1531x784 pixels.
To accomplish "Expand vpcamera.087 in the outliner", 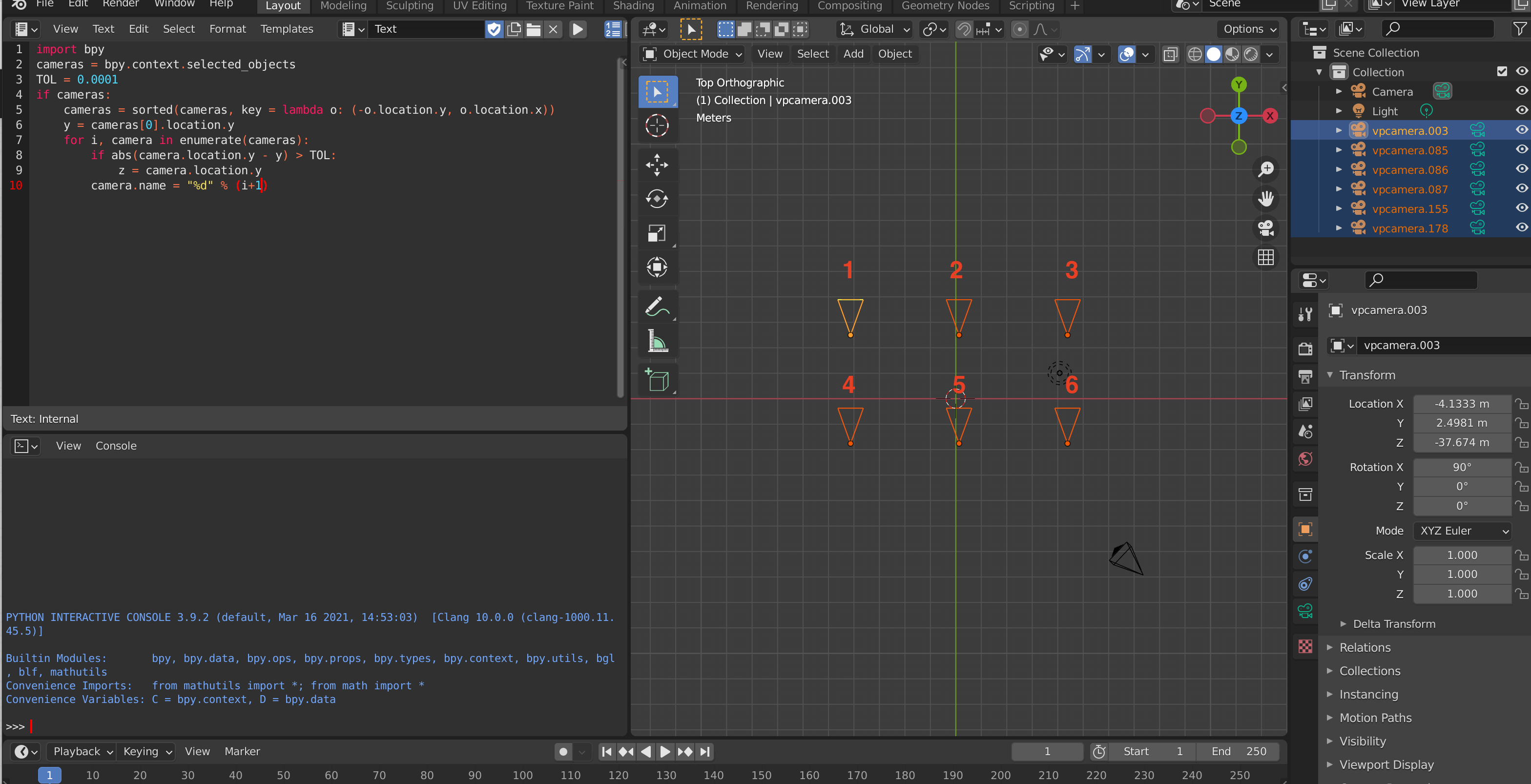I will click(x=1339, y=189).
